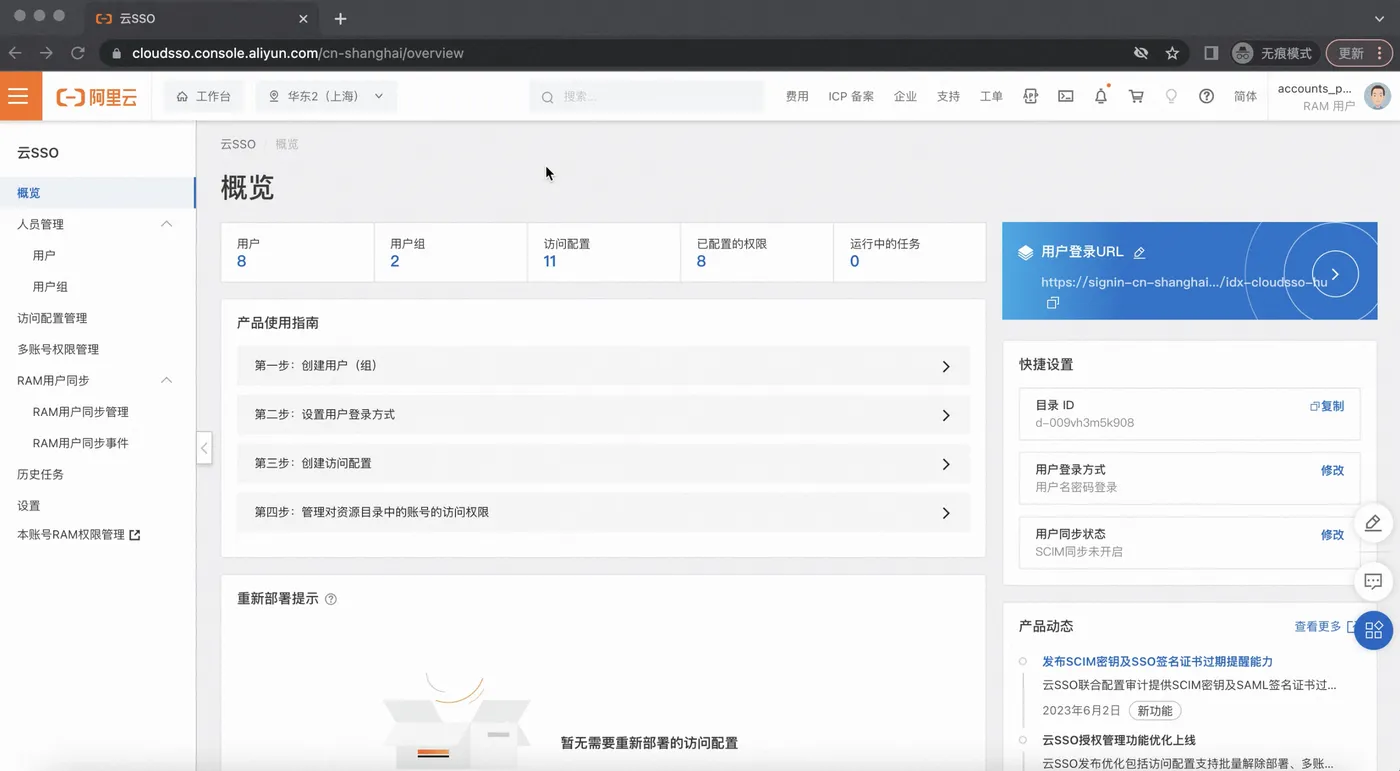Image resolution: width=1400 pixels, height=771 pixels.
Task: Open 企业 in top navigation
Action: [905, 96]
